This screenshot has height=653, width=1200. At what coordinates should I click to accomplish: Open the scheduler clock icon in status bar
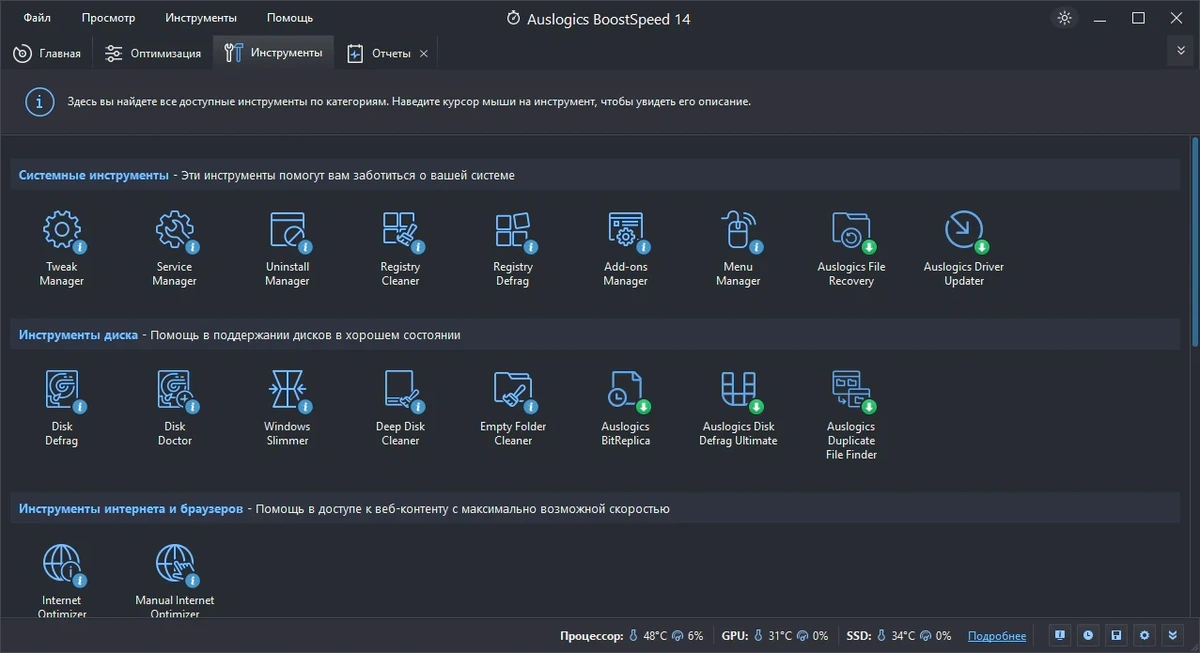pyautogui.click(x=1088, y=635)
